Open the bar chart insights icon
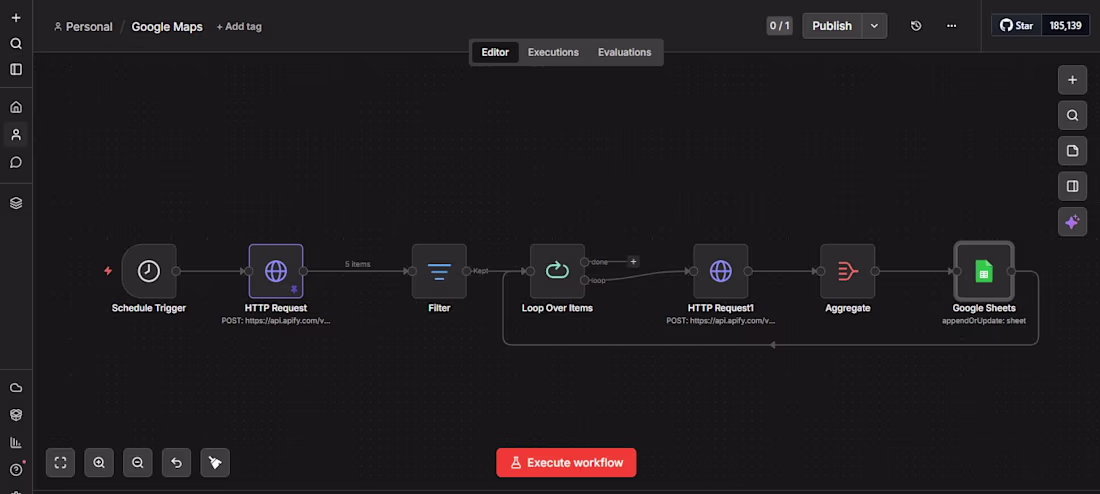 [x=16, y=442]
